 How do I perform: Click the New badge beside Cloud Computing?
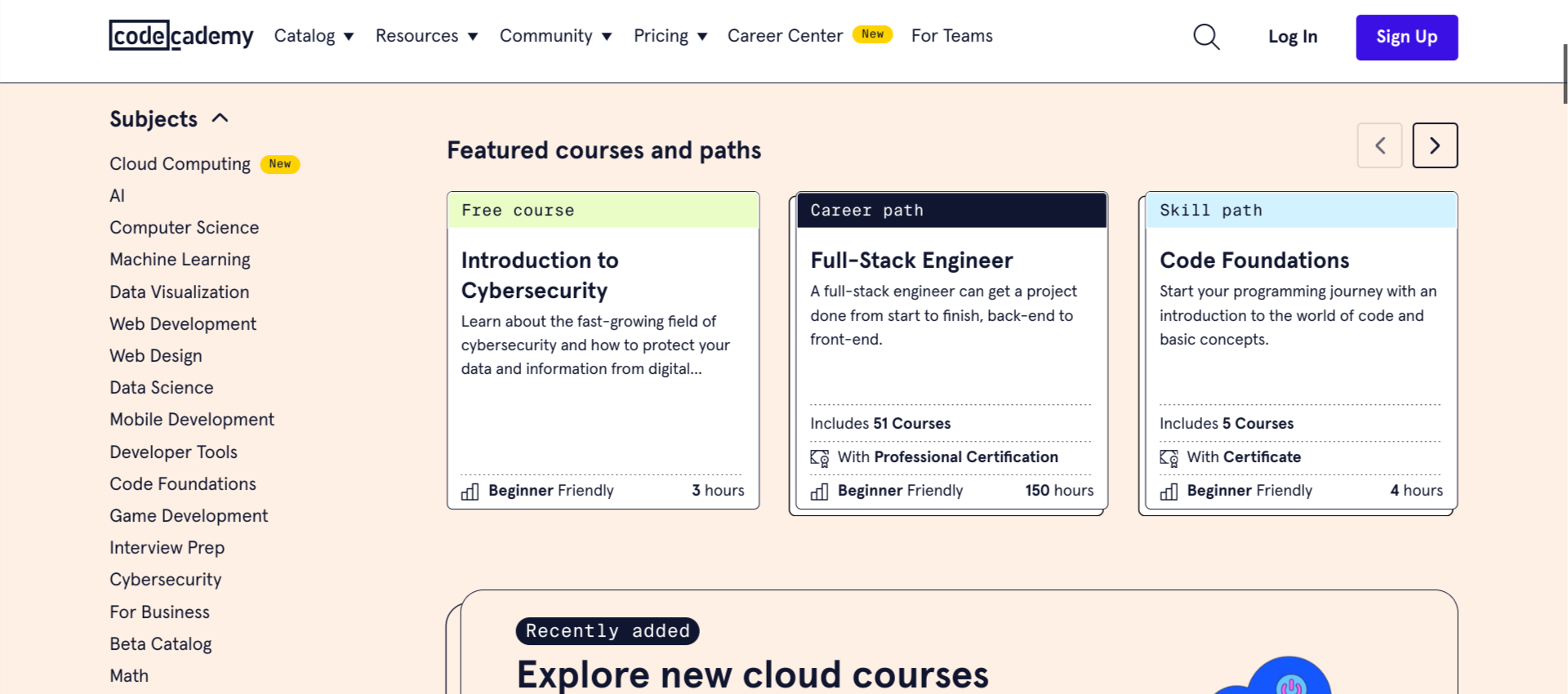click(x=279, y=164)
